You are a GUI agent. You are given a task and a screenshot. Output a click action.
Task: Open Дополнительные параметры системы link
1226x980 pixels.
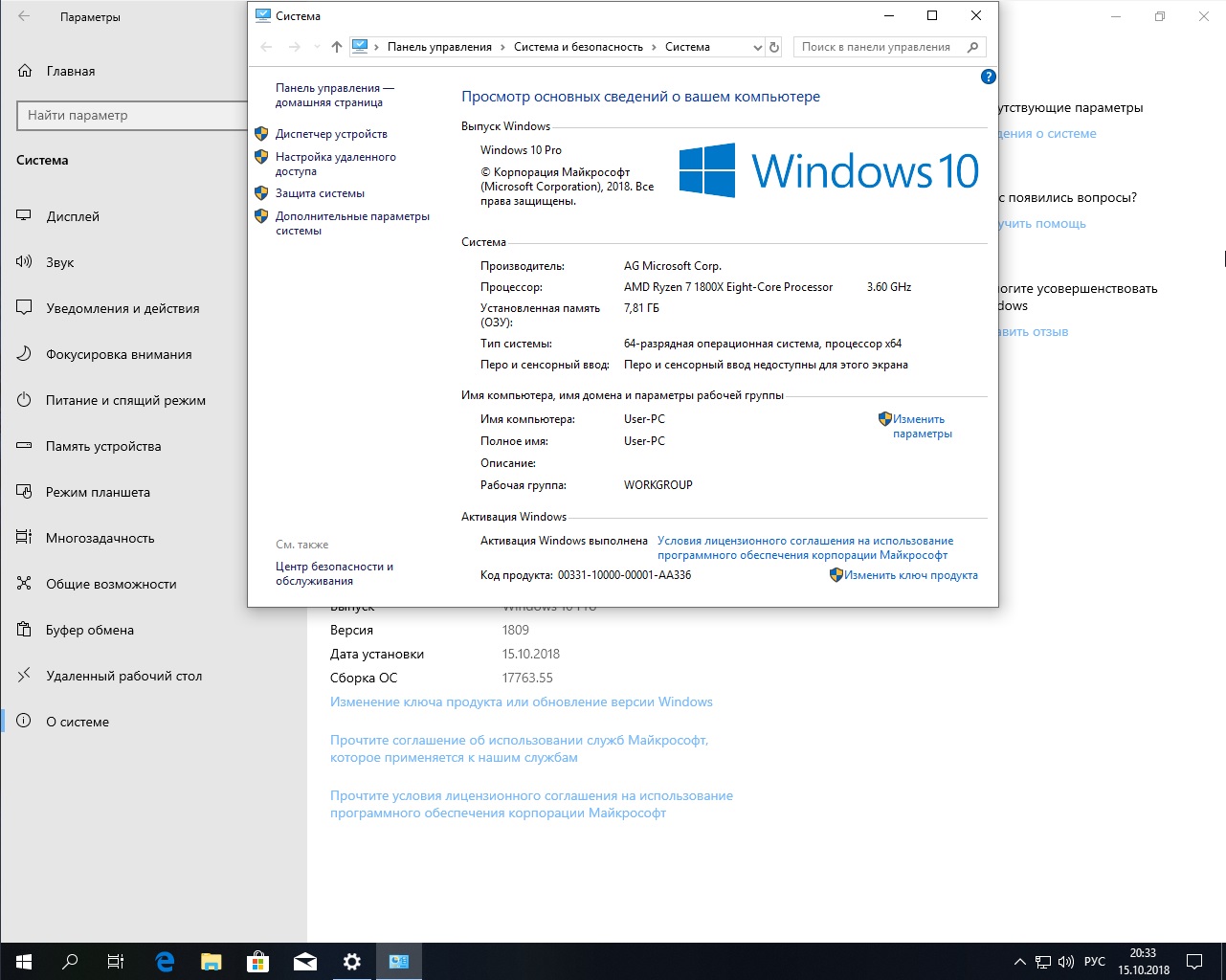click(x=352, y=223)
